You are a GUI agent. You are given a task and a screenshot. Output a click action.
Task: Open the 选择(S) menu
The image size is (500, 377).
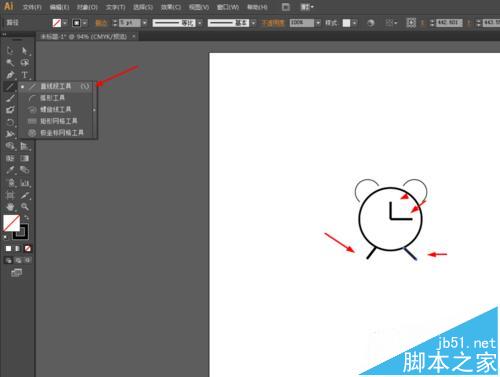coord(143,7)
